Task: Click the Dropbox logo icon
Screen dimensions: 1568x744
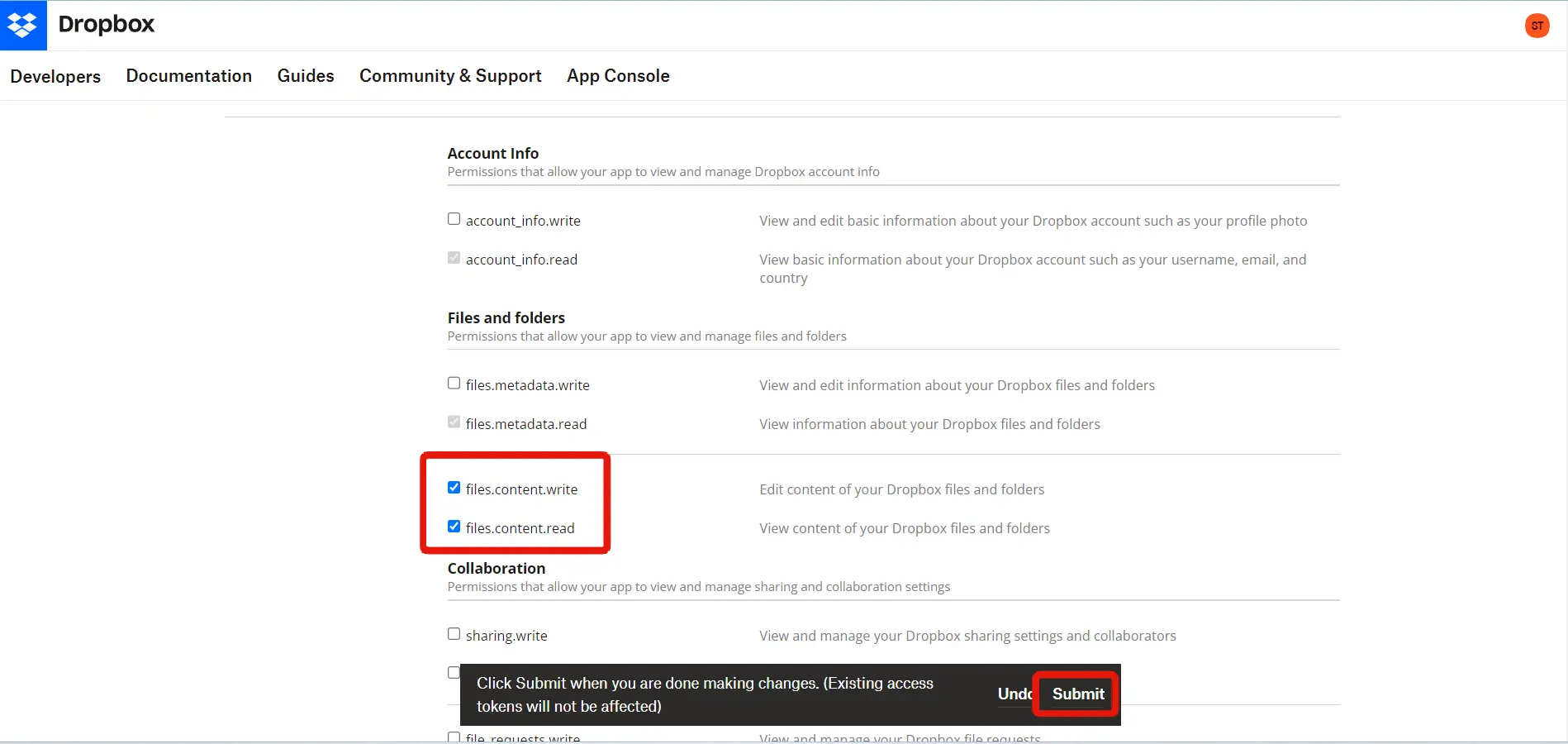Action: (23, 26)
